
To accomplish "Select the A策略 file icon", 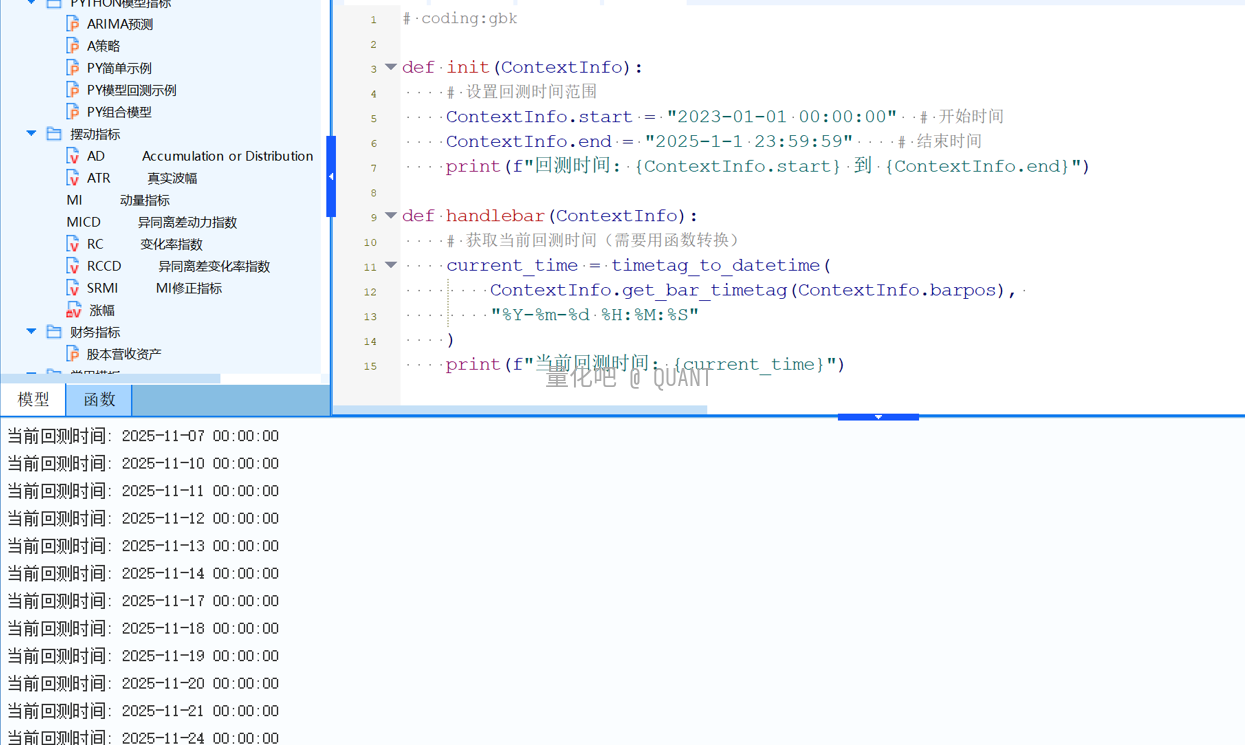I will 73,45.
